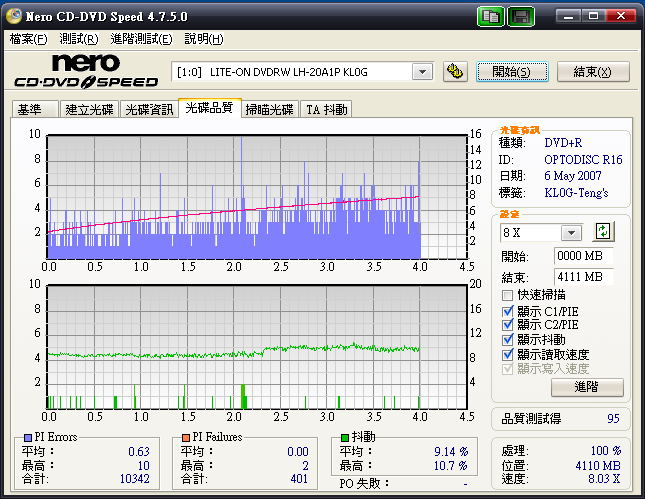The image size is (645, 499).
Task: Click the PO 失敗 label
Action: click(x=364, y=483)
